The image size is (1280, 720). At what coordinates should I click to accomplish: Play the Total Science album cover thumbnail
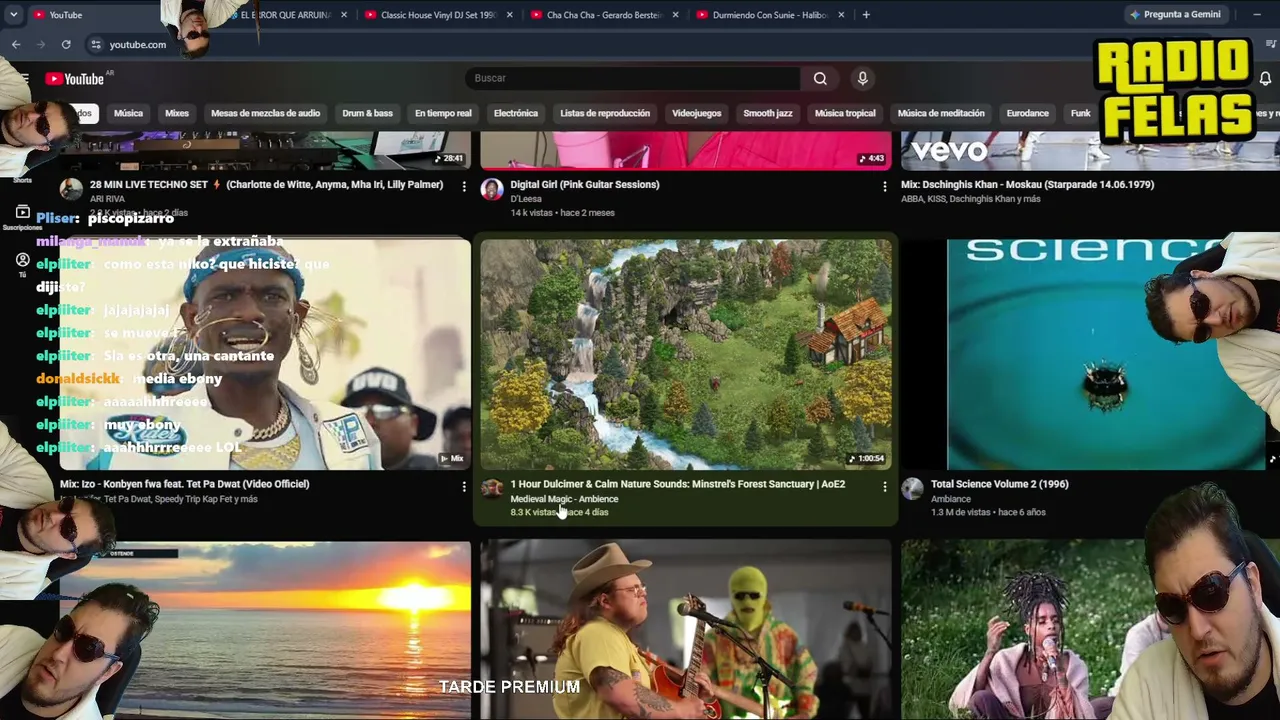(x=1105, y=354)
